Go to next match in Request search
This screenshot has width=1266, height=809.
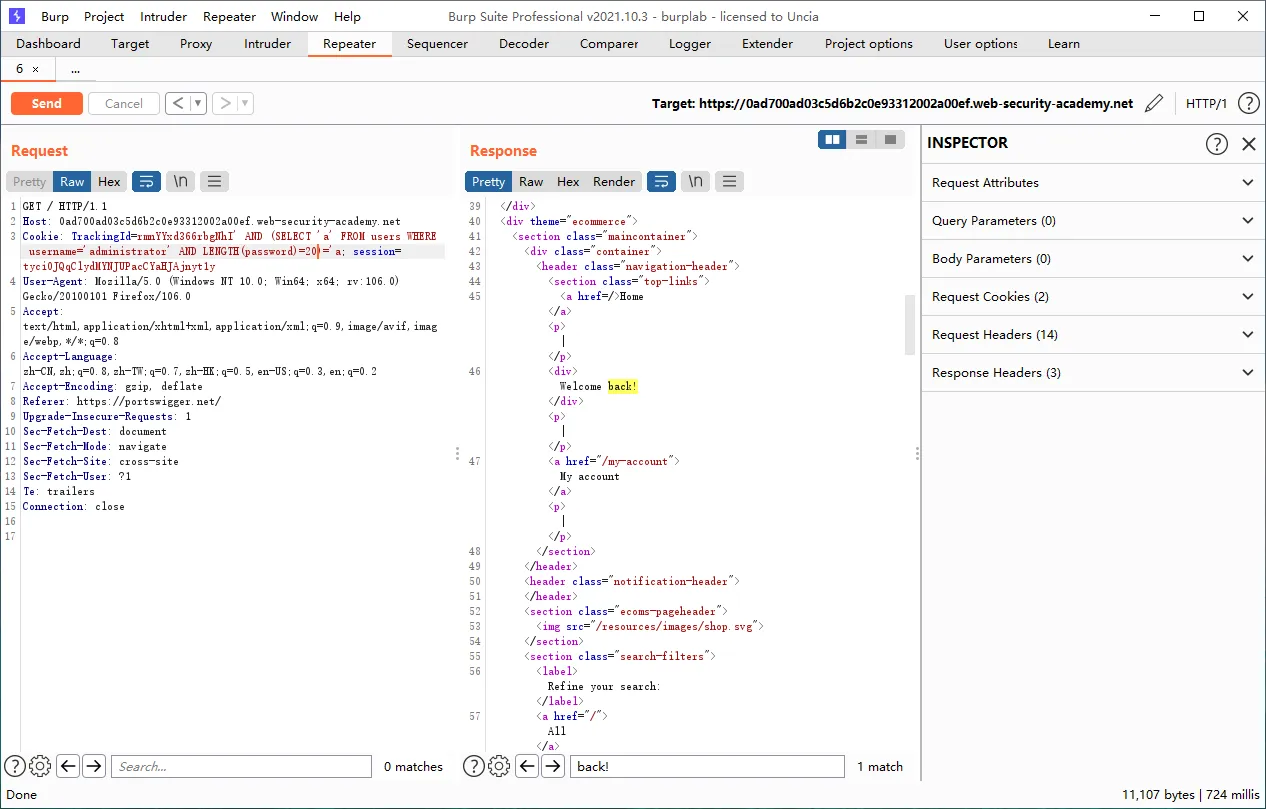coord(94,766)
